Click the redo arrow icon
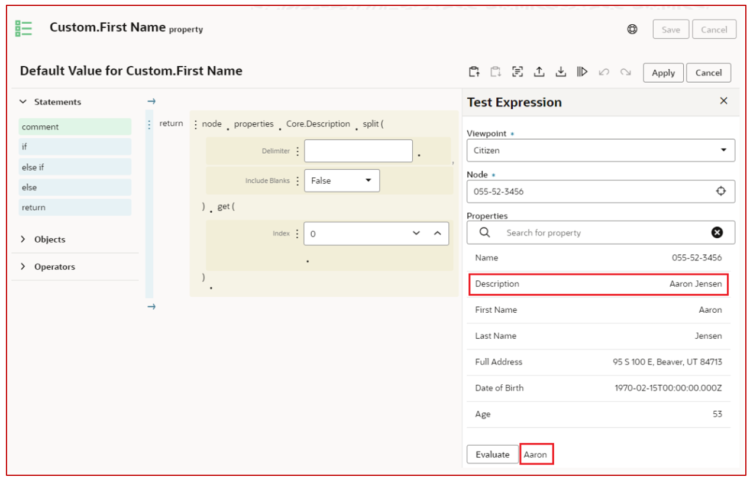This screenshot has height=480, width=750. (x=626, y=72)
